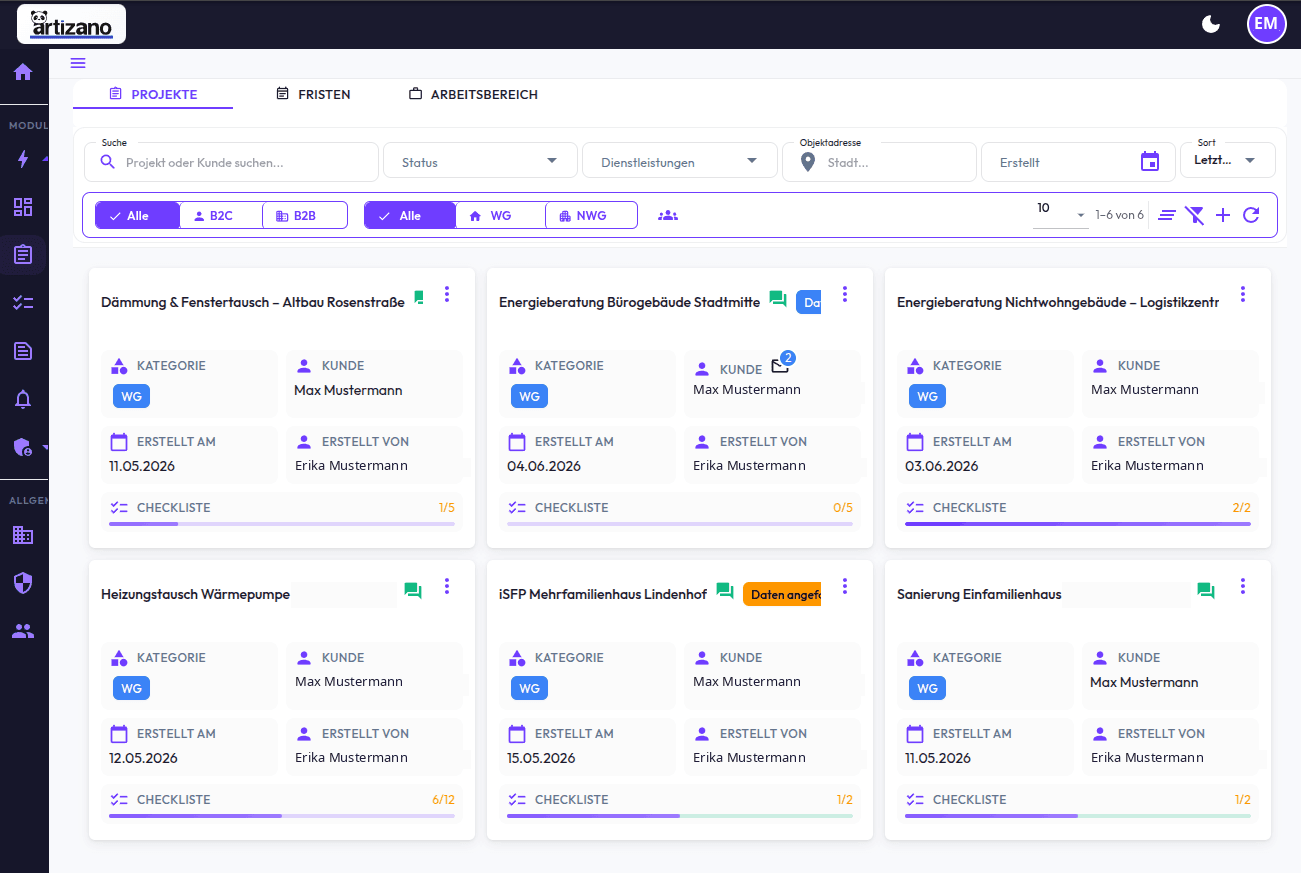Add a new project with the plus icon

[x=1223, y=215]
